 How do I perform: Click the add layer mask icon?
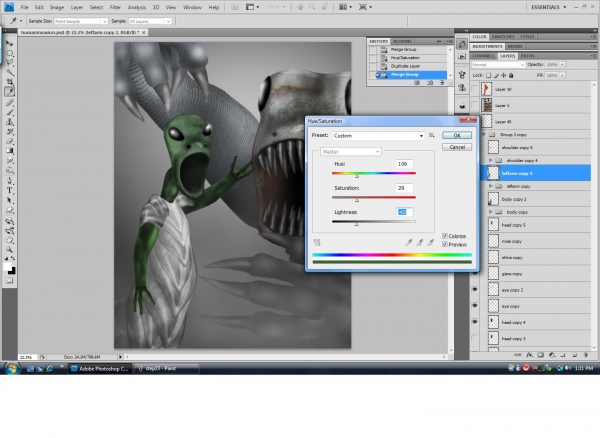point(540,355)
